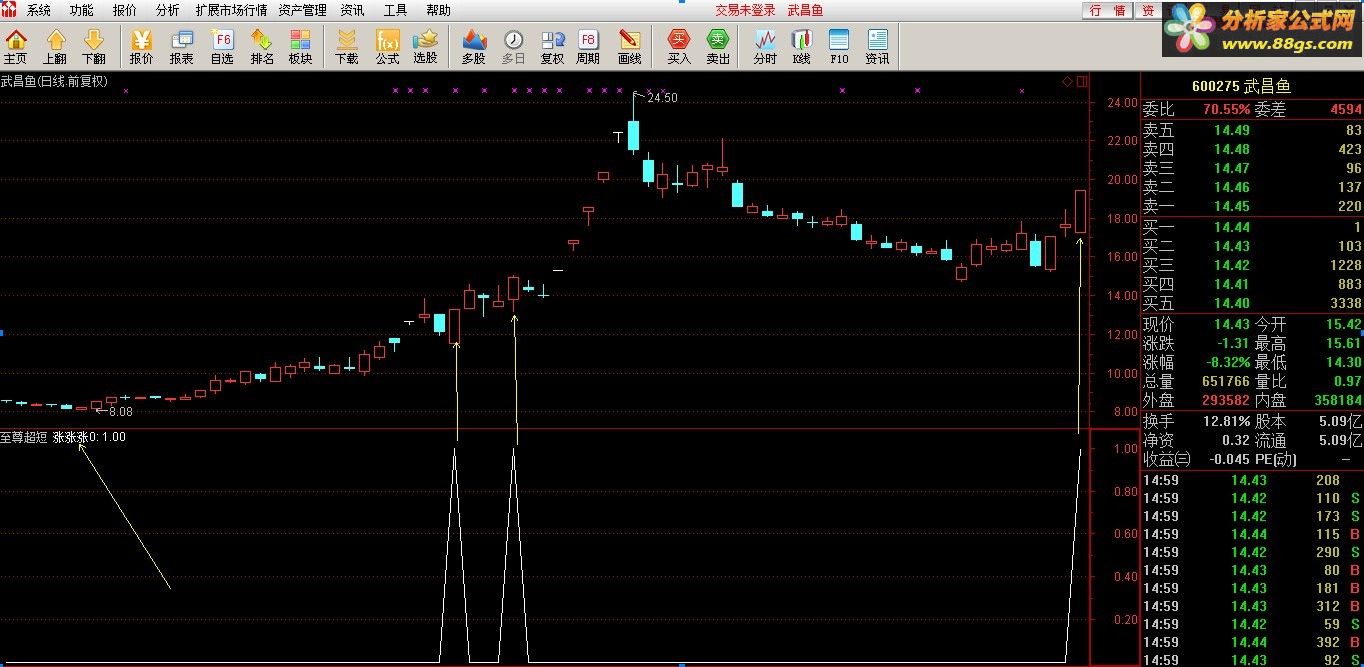This screenshot has height=667, width=1364.
Task: Click the tick row with volume 392 B
Action: pyautogui.click(x=1252, y=642)
